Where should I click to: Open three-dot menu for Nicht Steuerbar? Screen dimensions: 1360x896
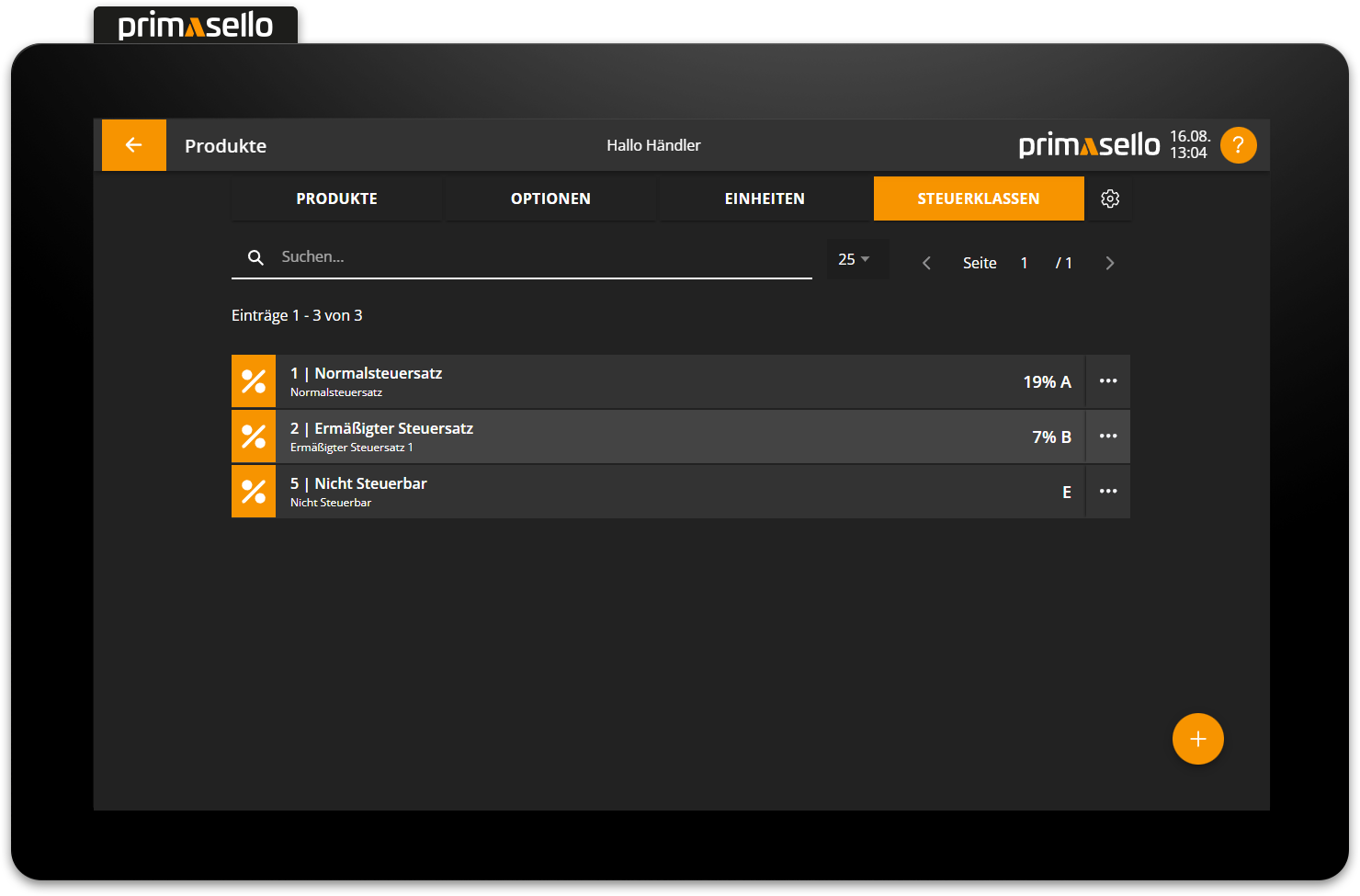click(1108, 492)
